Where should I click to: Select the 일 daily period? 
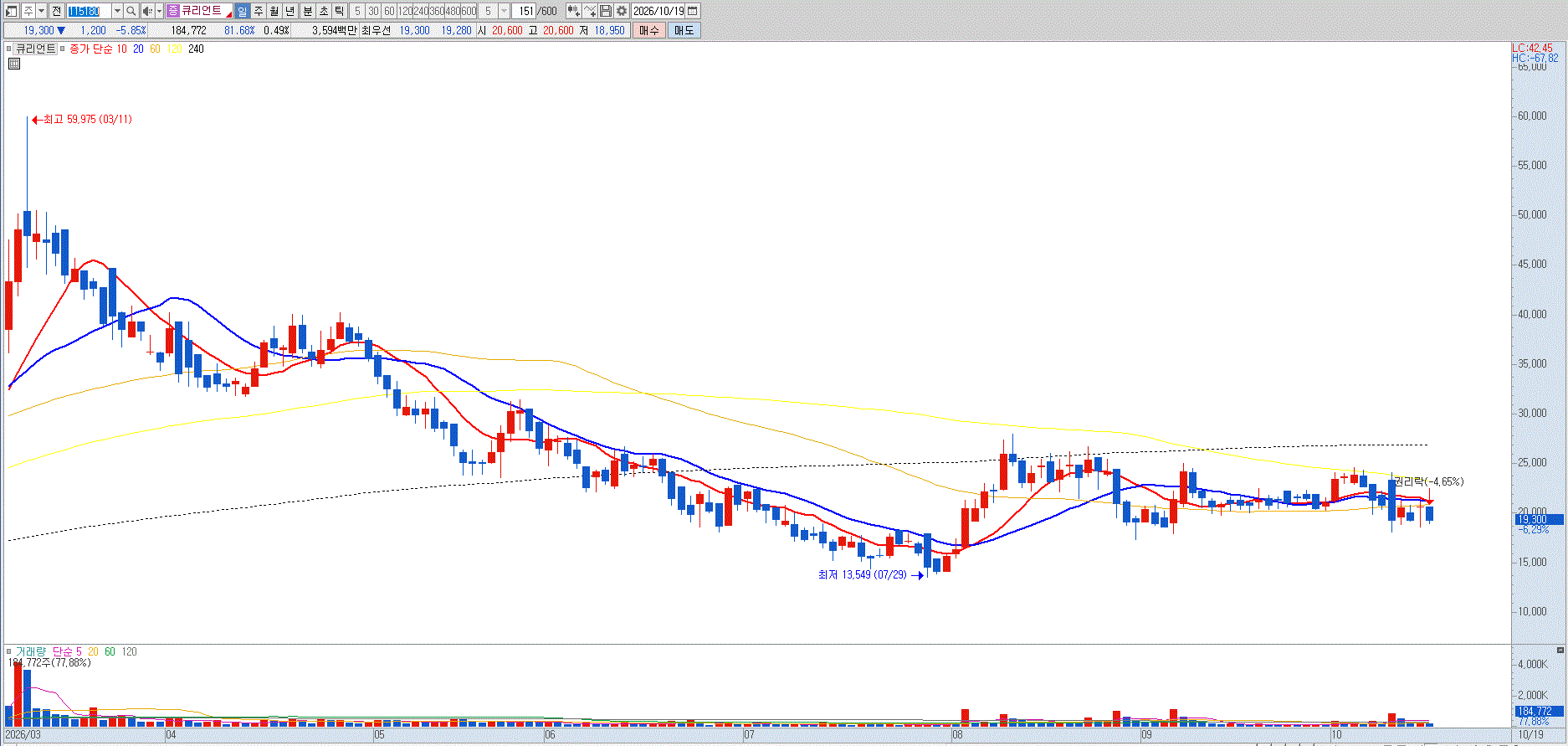click(243, 11)
